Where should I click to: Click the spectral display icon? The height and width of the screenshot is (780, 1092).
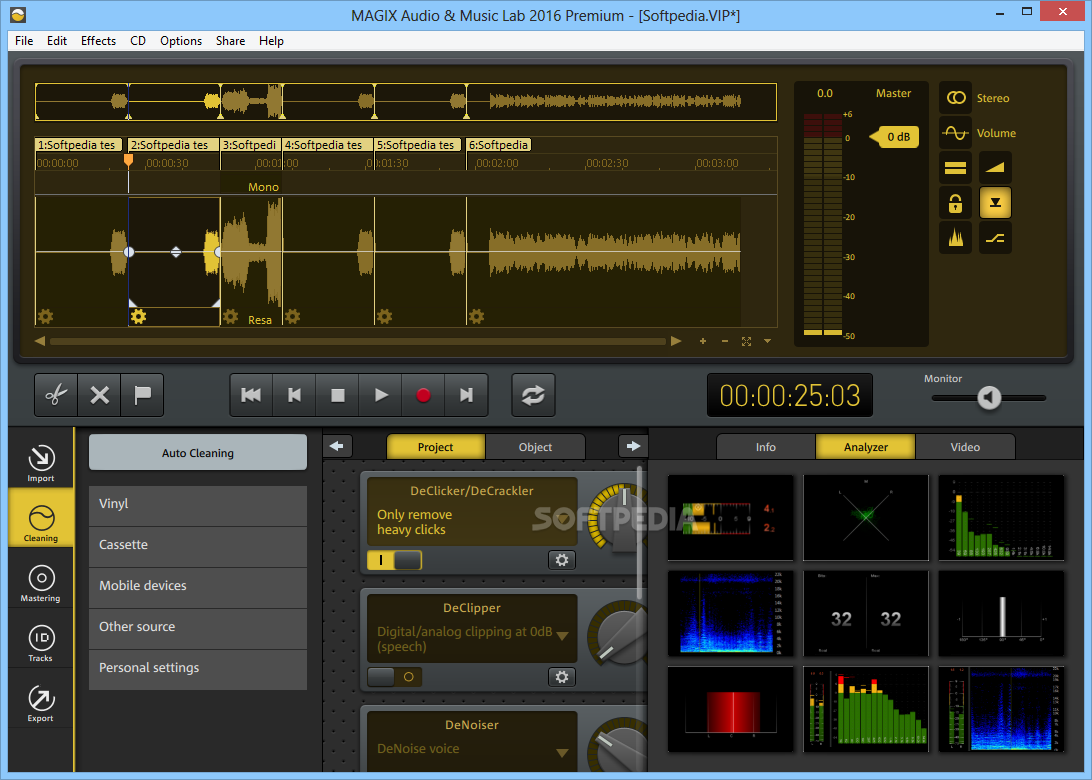pos(956,238)
